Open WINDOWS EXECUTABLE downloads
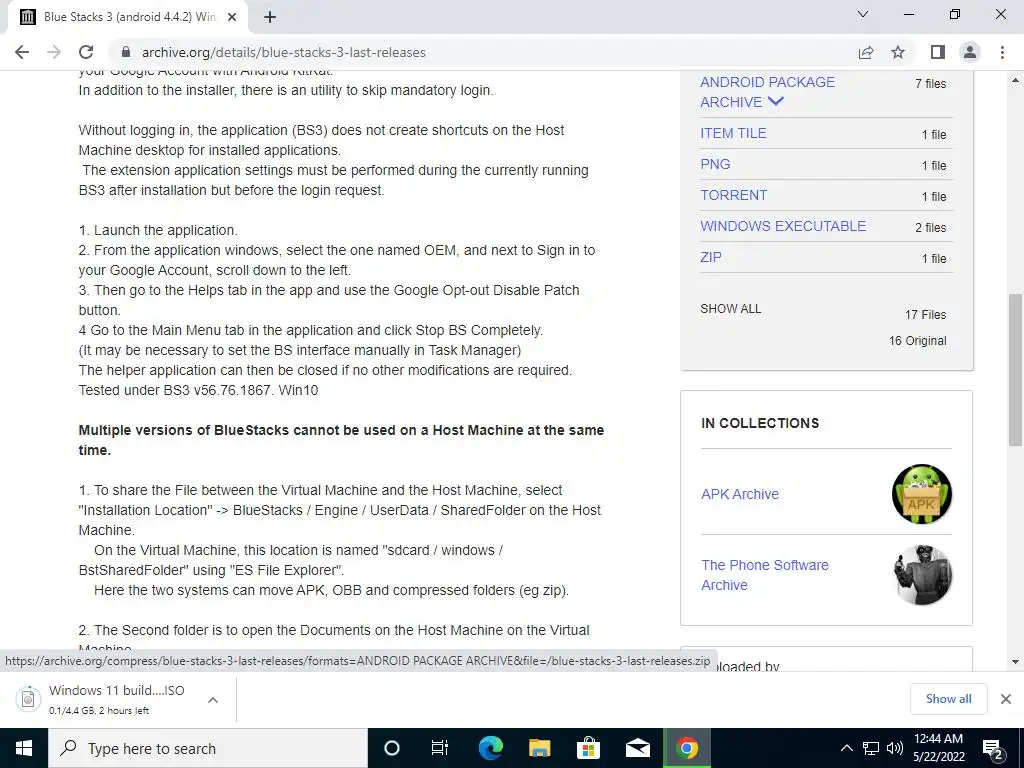Screen dimensions: 1024x768 [x=783, y=226]
